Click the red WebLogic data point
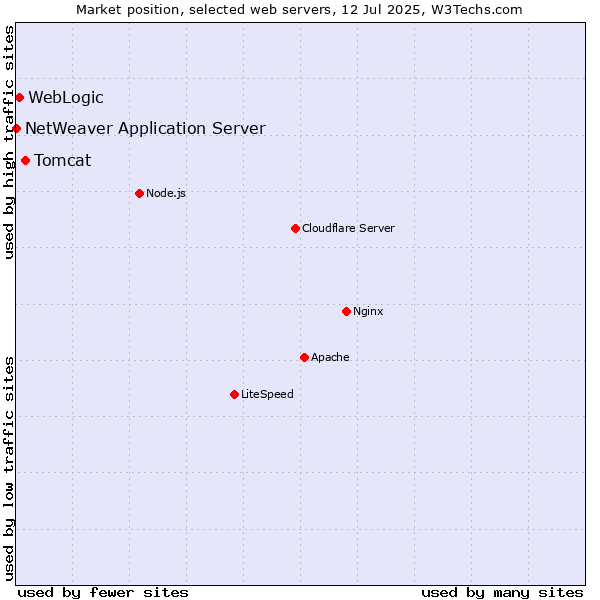 pos(20,98)
